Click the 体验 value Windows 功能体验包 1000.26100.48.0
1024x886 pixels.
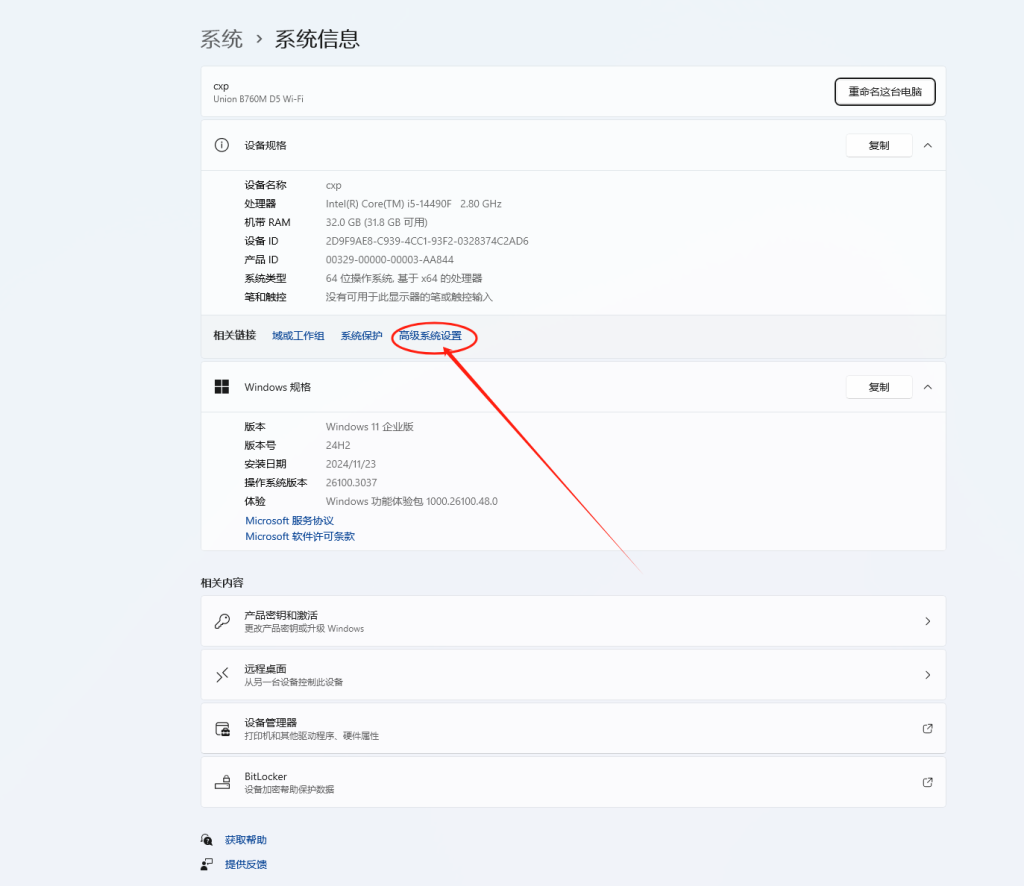(x=411, y=501)
